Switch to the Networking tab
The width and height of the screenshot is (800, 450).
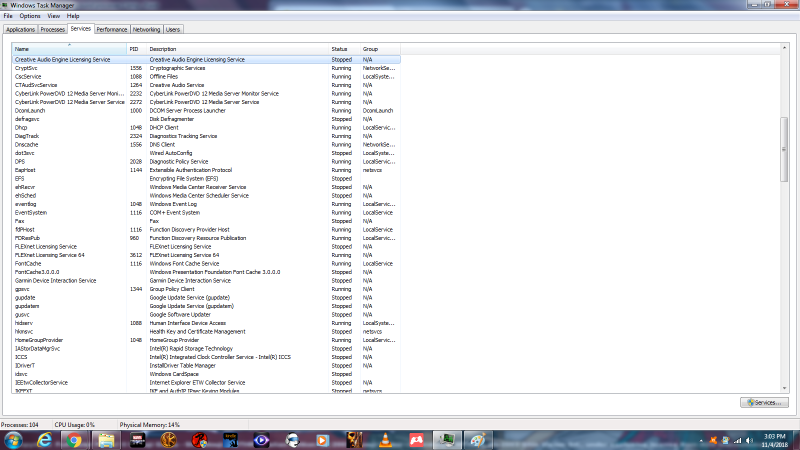(146, 30)
